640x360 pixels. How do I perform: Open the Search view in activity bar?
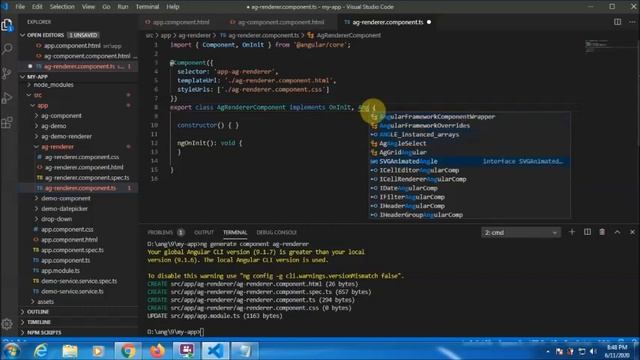(7, 49)
